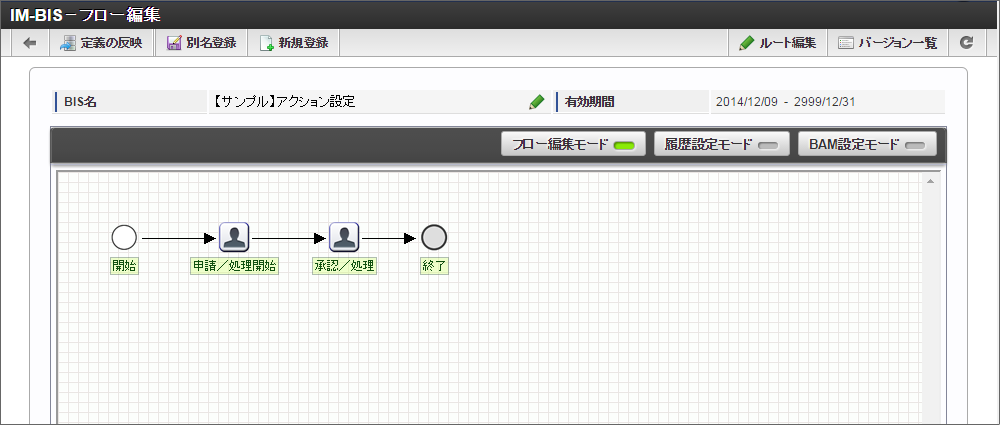Click the back arrow icon
Viewport: 1000px width, 425px height.
coord(30,43)
